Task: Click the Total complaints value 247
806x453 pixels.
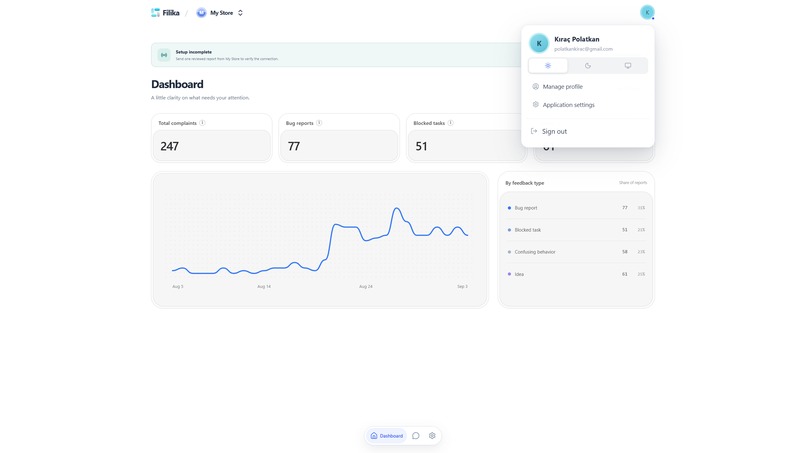Action: [170, 147]
